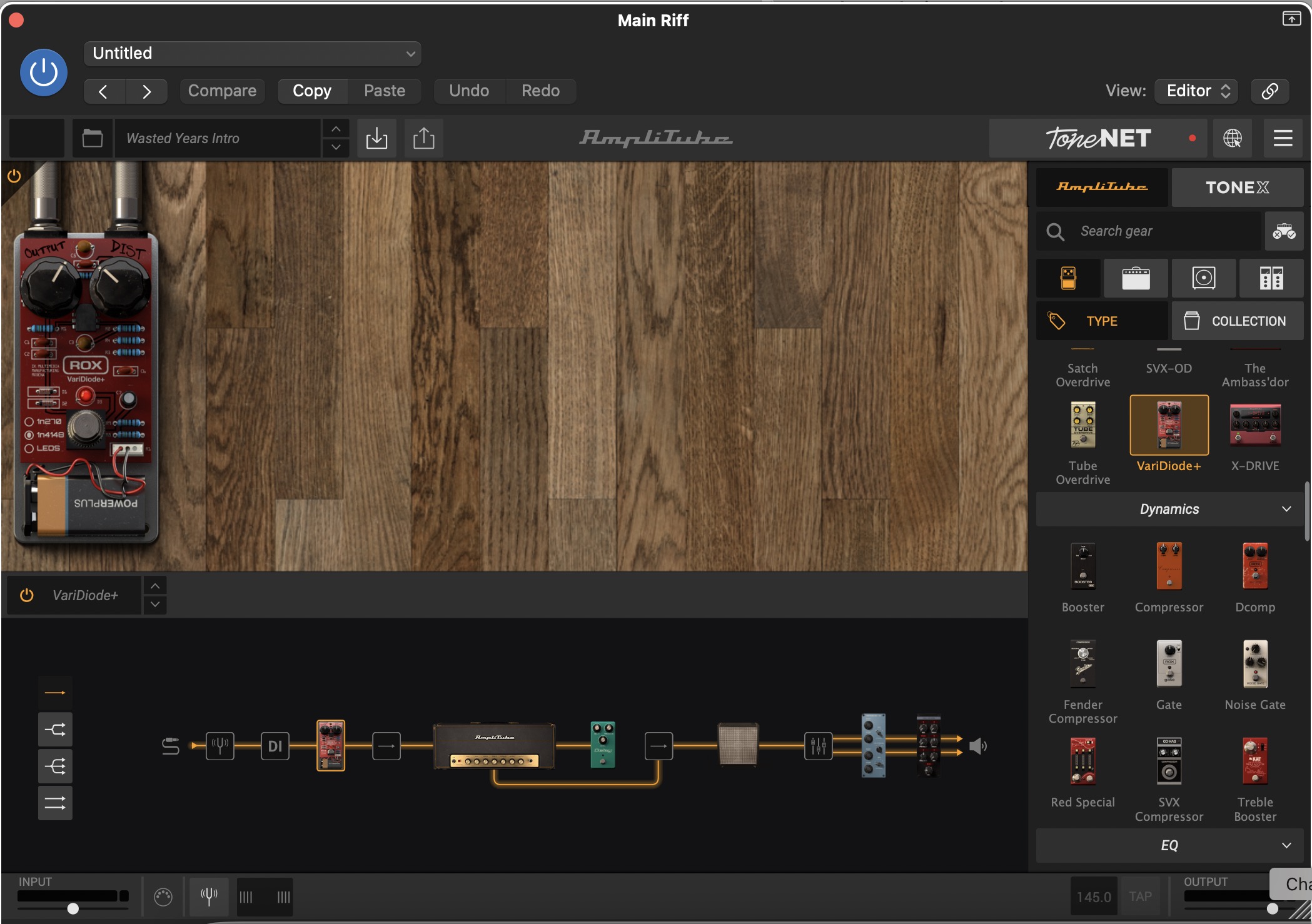Open the hamburger main menu
The image size is (1312, 924).
(x=1283, y=138)
